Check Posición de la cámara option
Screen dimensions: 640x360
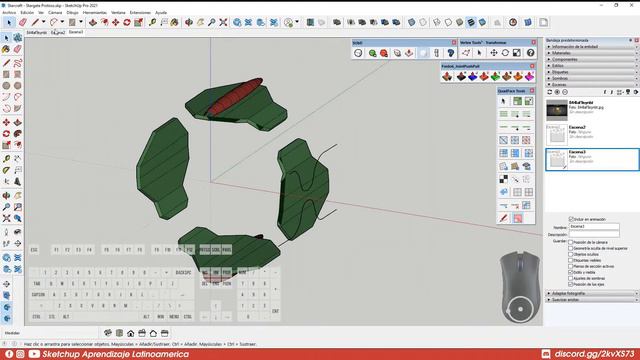[571, 242]
